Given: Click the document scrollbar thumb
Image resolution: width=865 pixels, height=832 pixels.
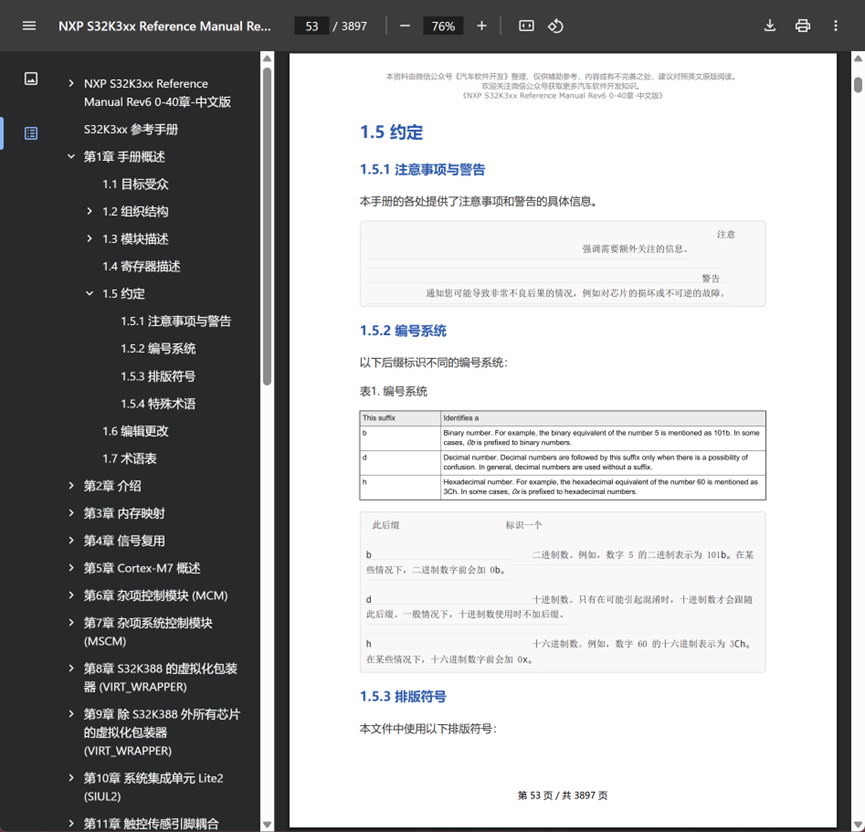Looking at the screenshot, I should [858, 85].
